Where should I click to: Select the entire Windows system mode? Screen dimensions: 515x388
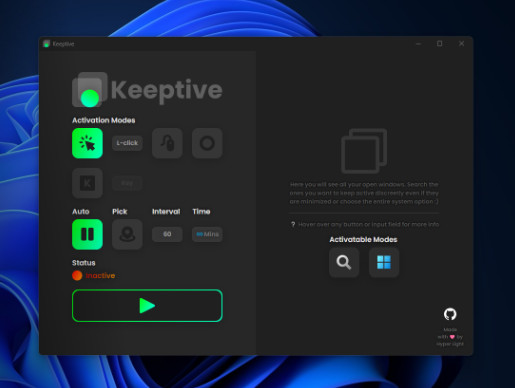(384, 262)
